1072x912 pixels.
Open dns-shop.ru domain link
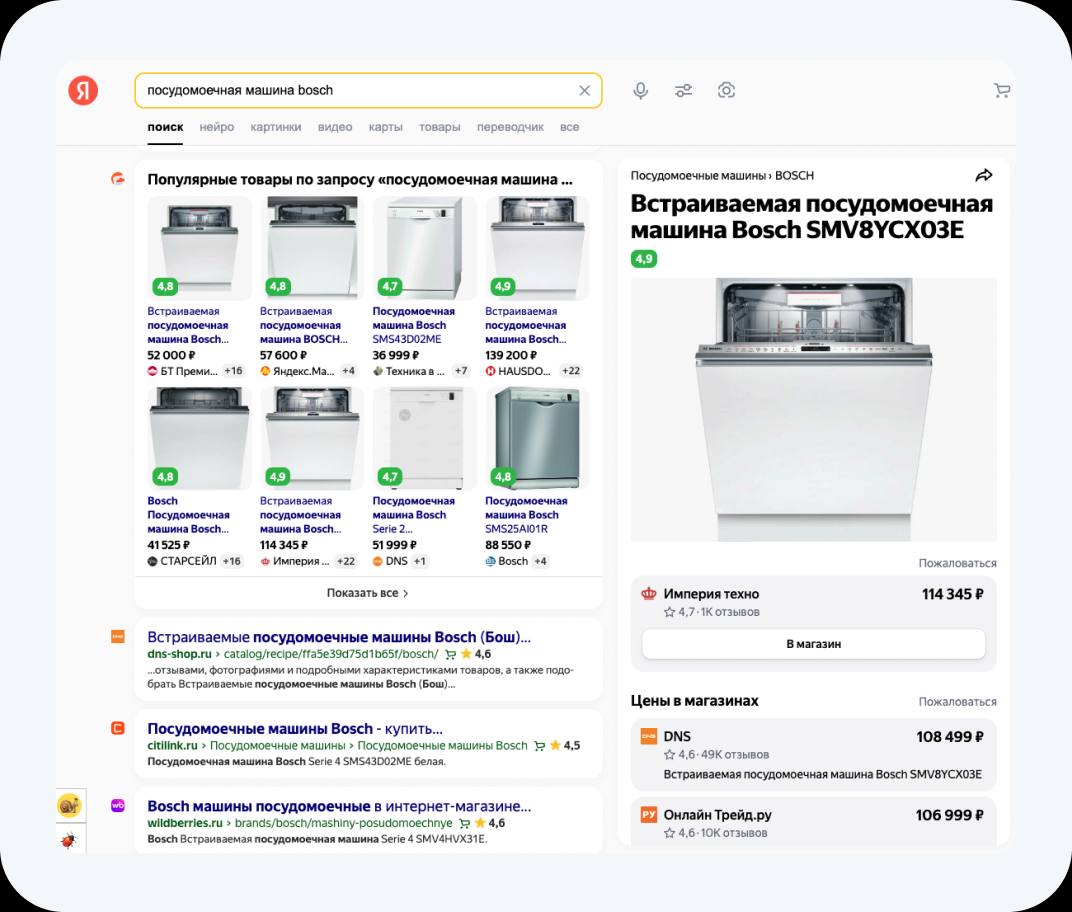tap(179, 654)
